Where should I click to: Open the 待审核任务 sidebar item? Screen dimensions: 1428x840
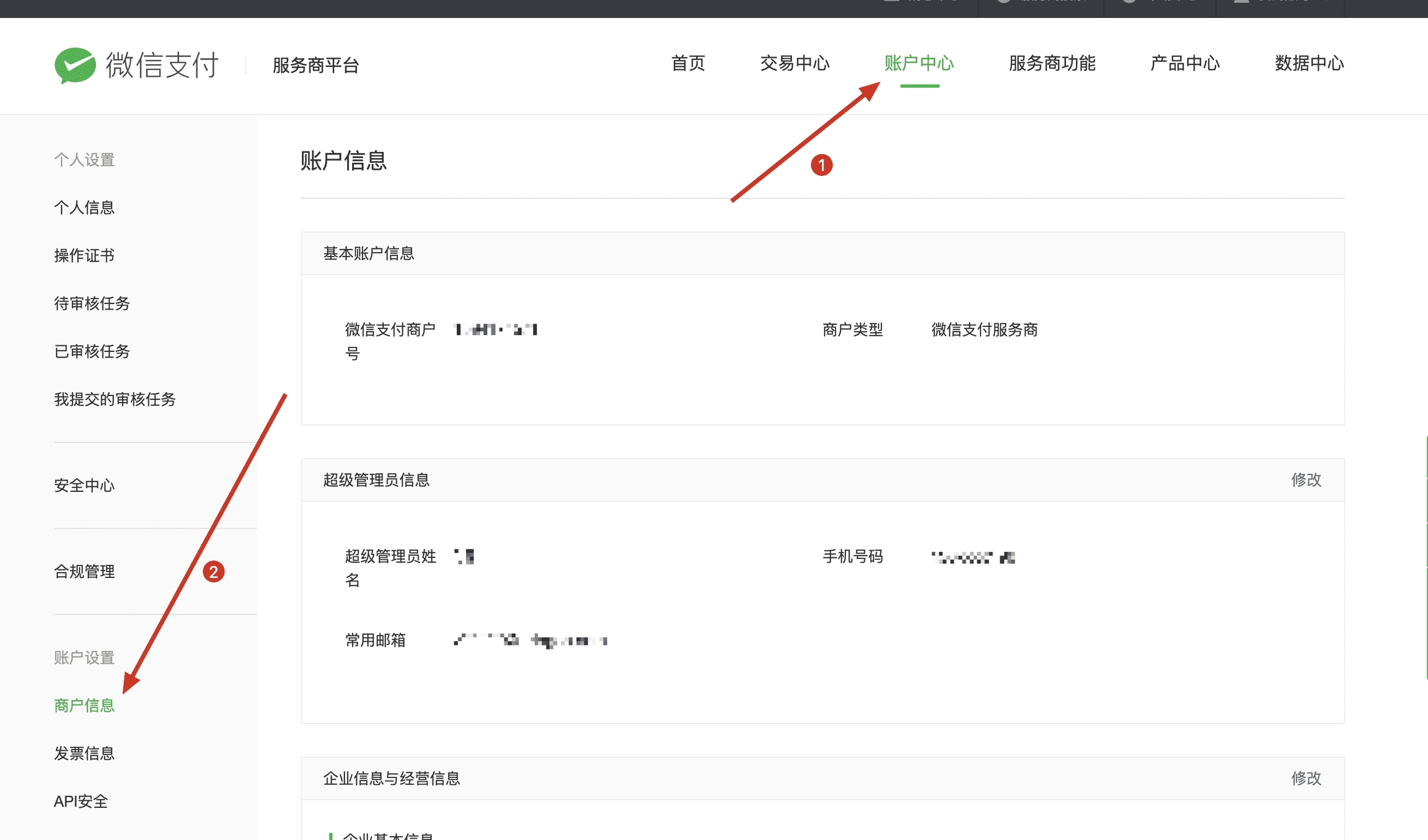(92, 304)
